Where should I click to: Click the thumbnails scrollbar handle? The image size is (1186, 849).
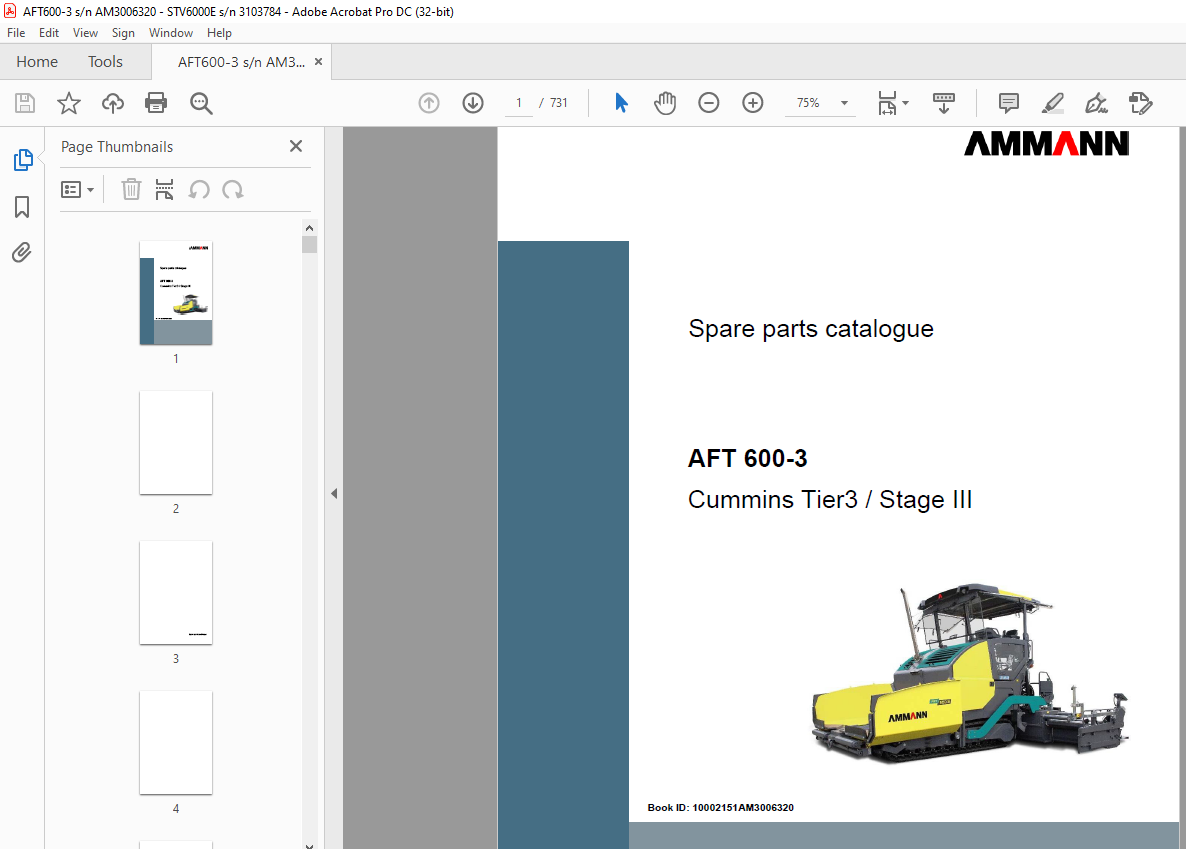point(309,244)
